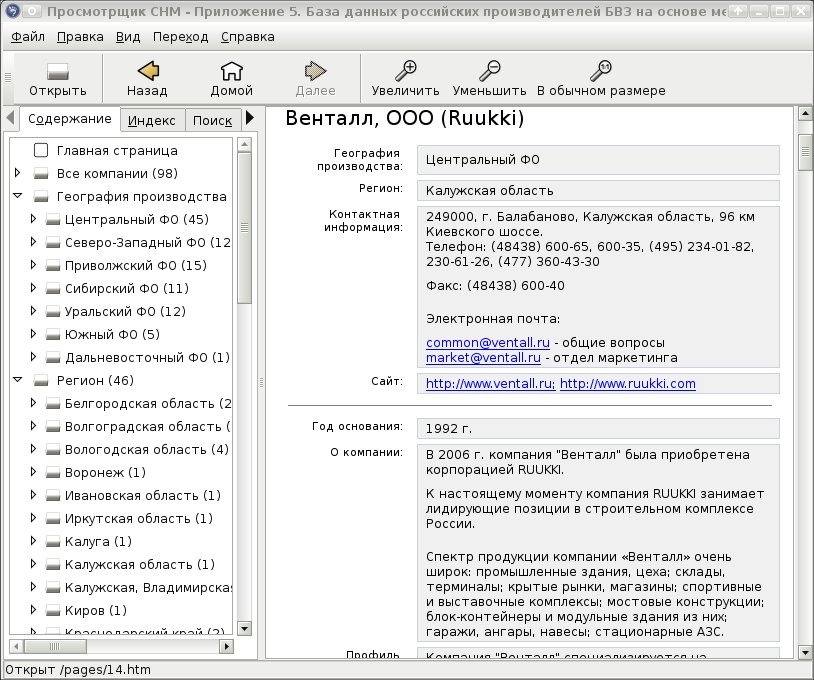Click page scrollbar up arrow
The height and width of the screenshot is (680, 814).
tap(805, 113)
